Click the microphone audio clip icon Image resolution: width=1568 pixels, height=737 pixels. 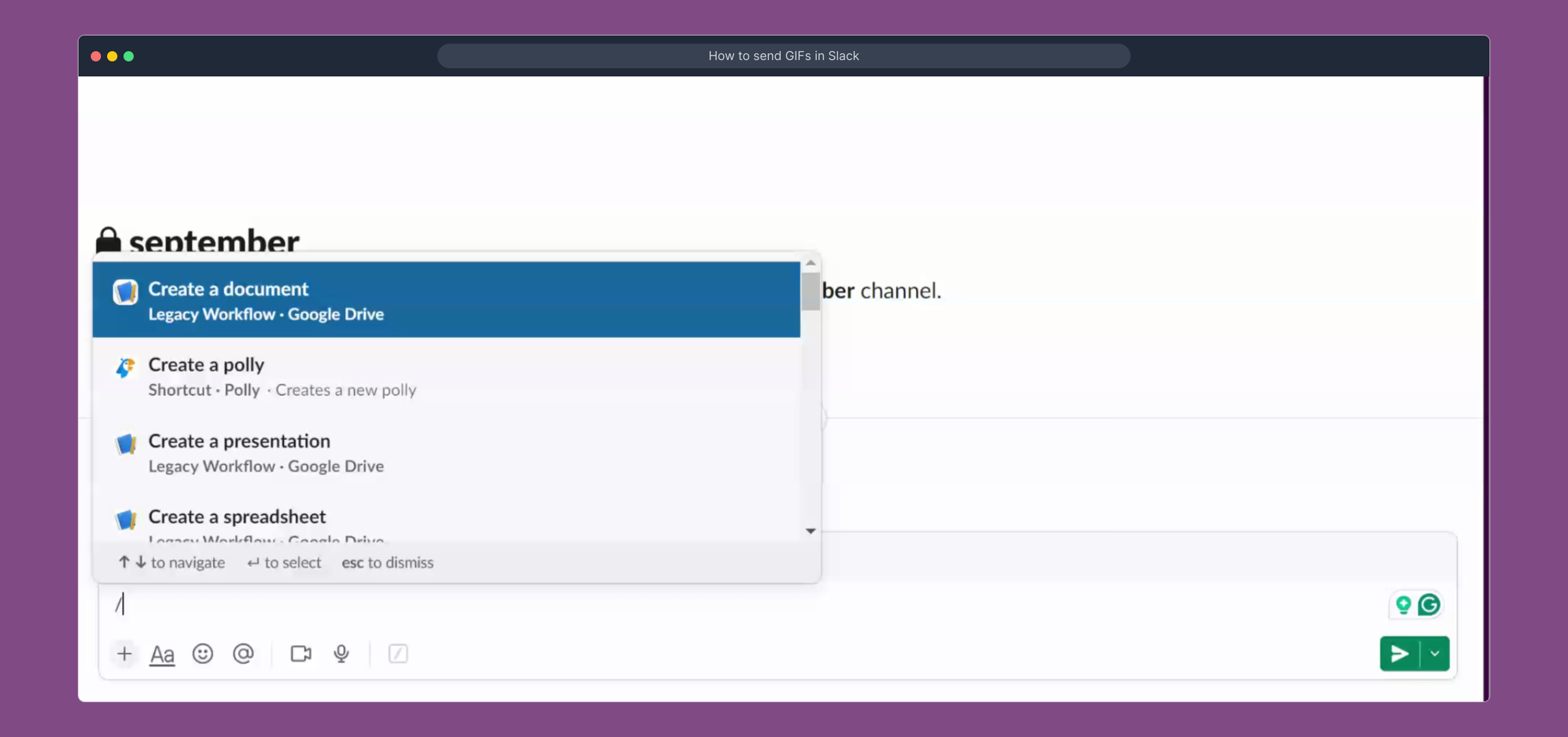[x=341, y=654]
